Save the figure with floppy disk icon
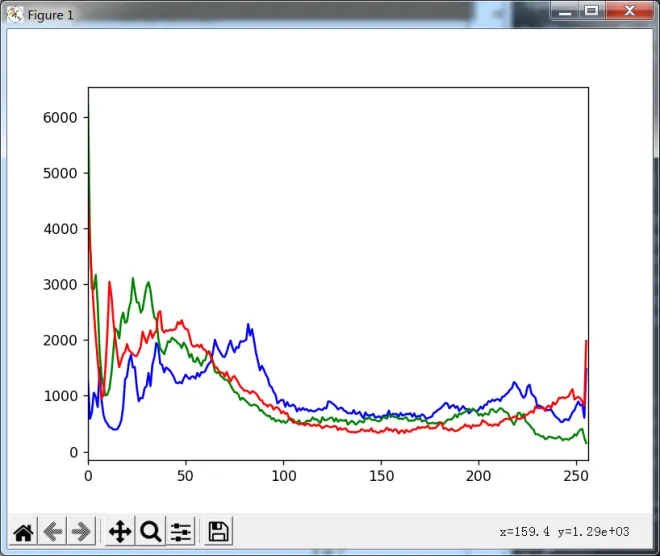This screenshot has height=556, width=660. point(219,531)
